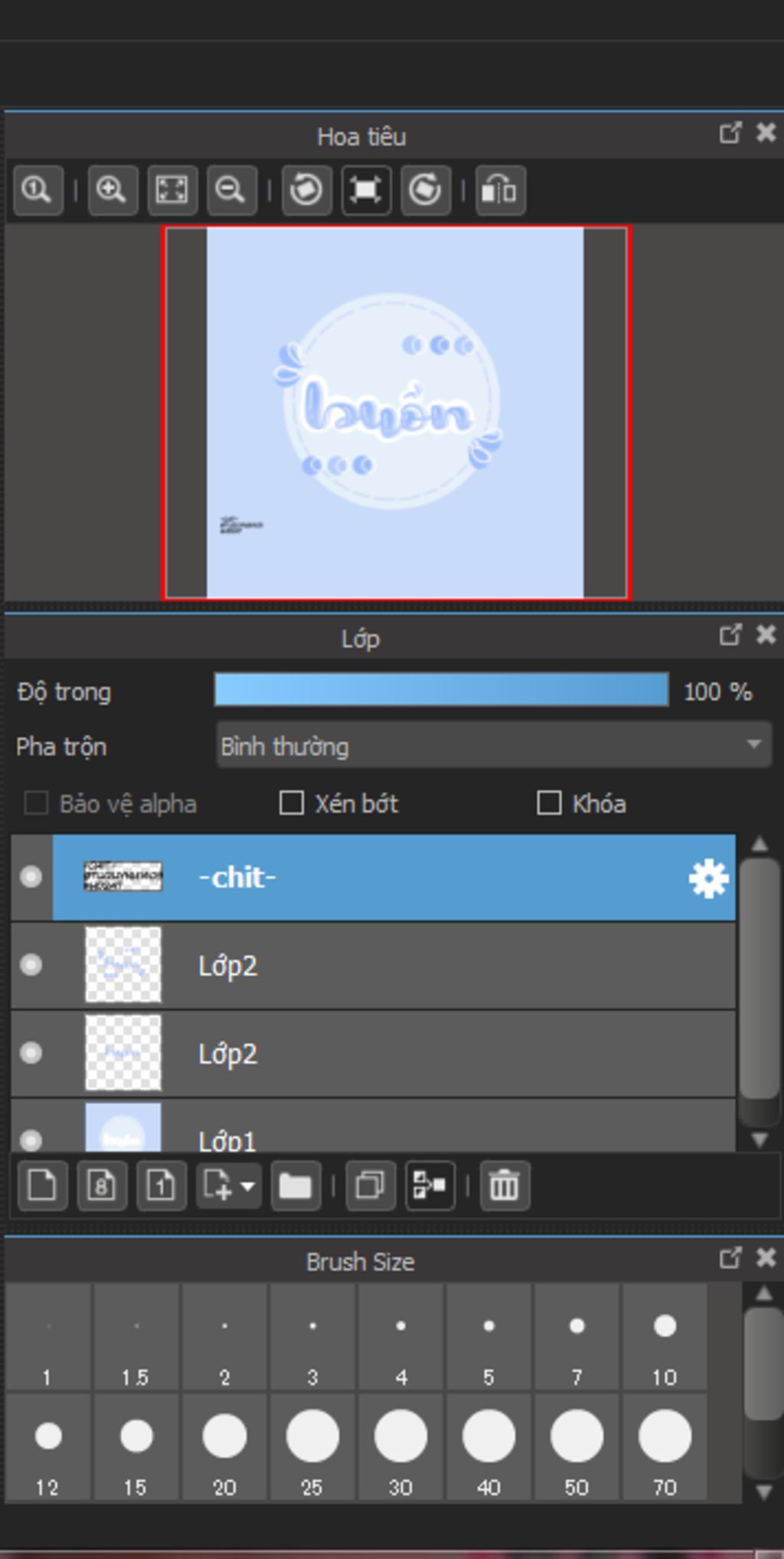Image resolution: width=784 pixels, height=1559 pixels.
Task: Rotate canvas left in navigator toolbar
Action: click(307, 190)
